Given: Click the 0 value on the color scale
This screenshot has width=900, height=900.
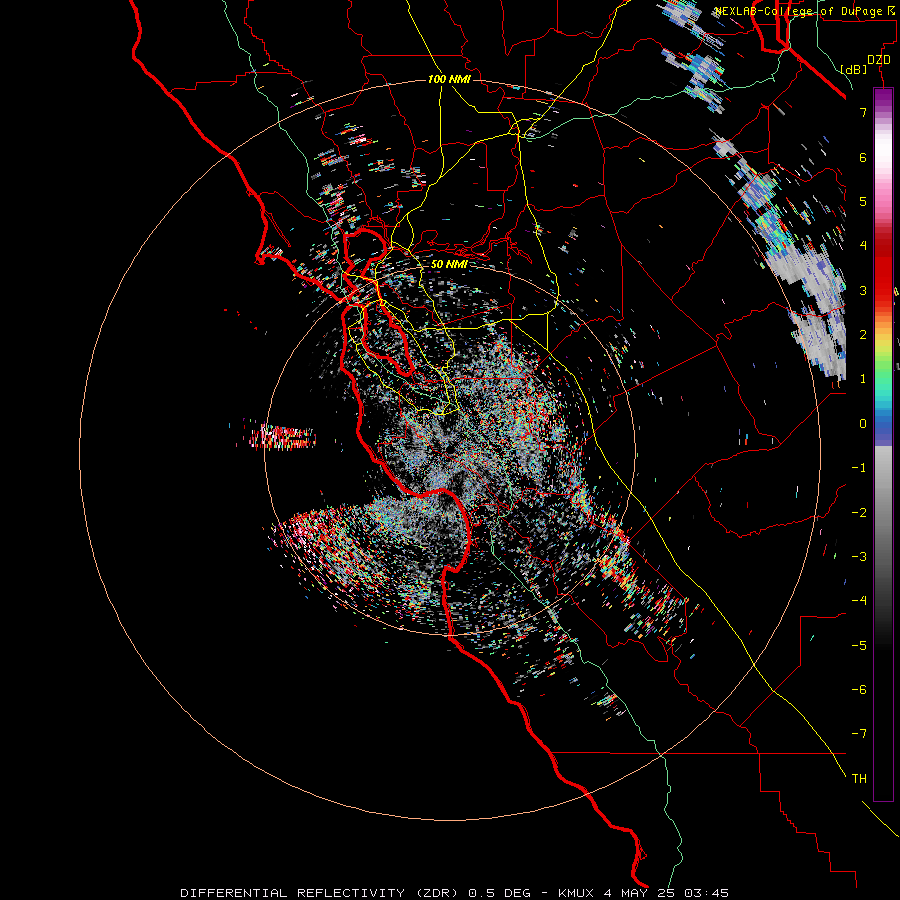Looking at the screenshot, I should pyautogui.click(x=863, y=424).
